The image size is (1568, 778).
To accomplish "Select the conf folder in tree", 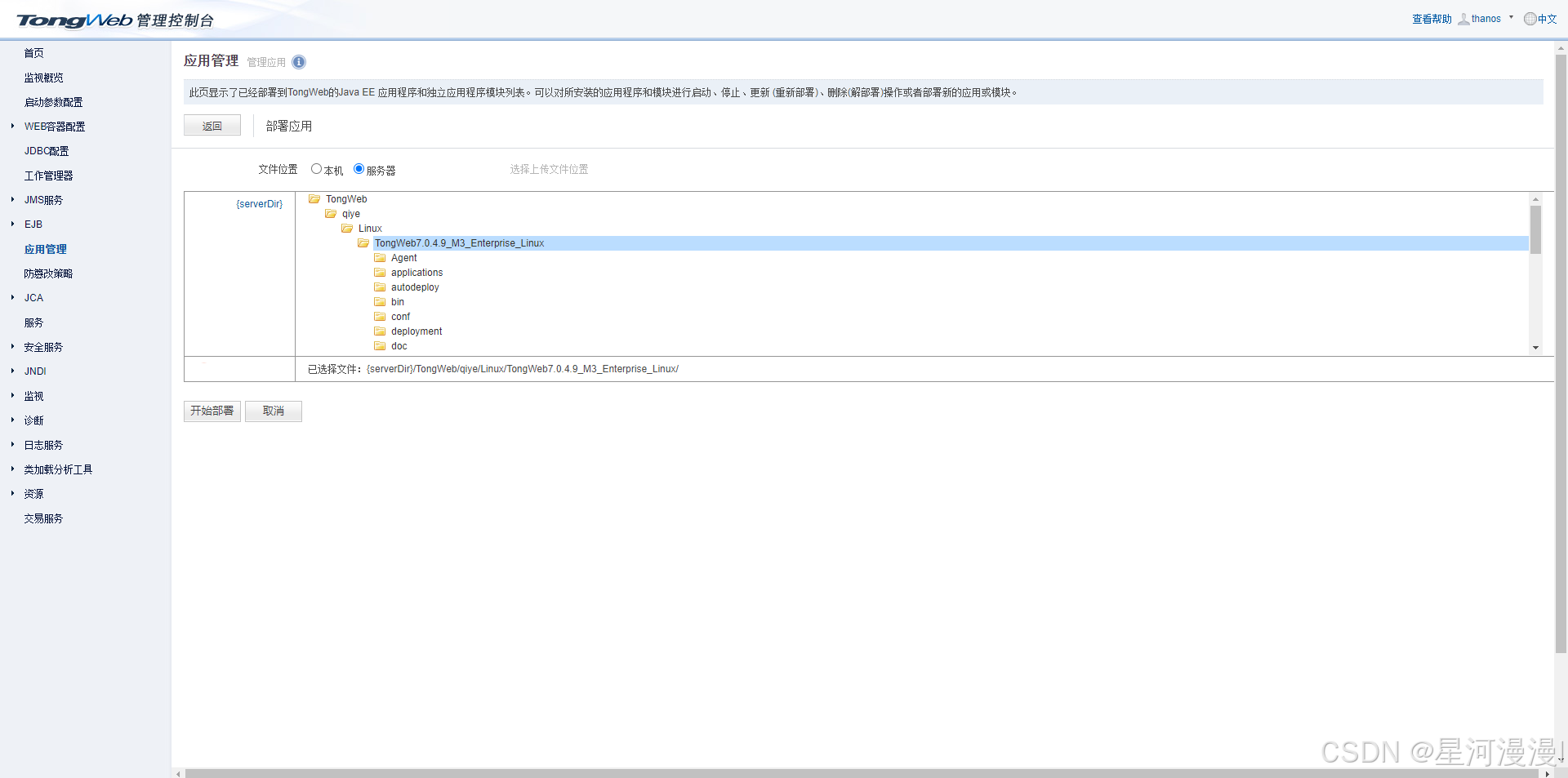I will point(400,317).
